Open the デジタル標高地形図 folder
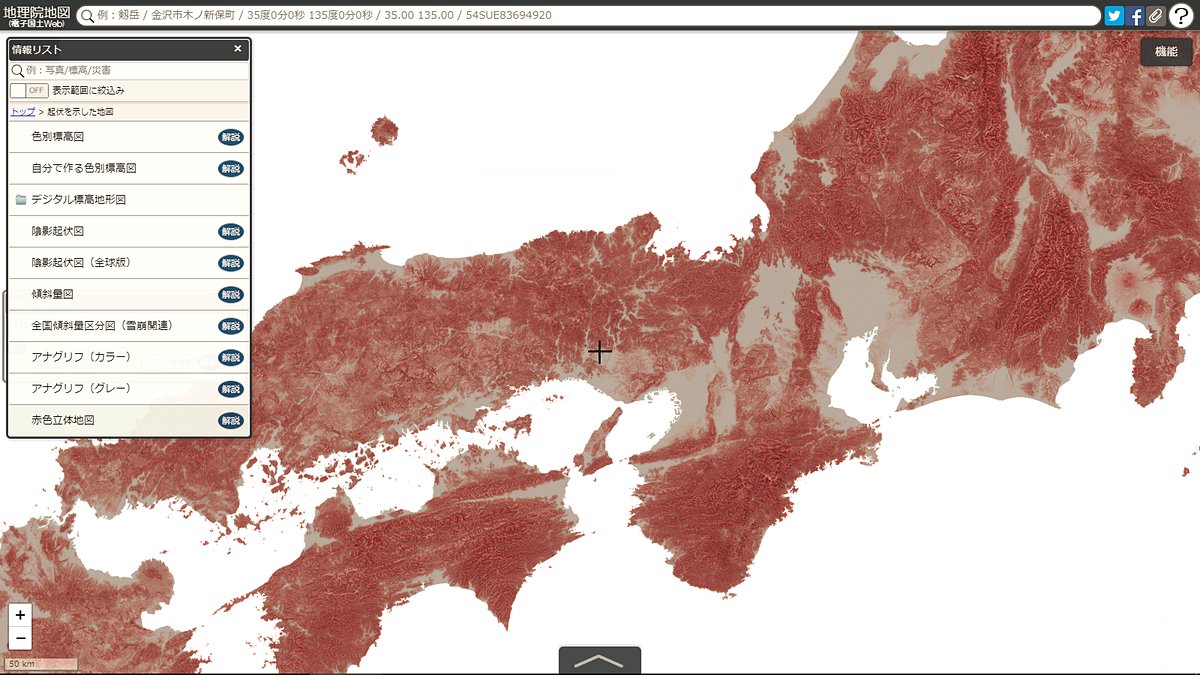Viewport: 1200px width, 675px height. click(129, 200)
